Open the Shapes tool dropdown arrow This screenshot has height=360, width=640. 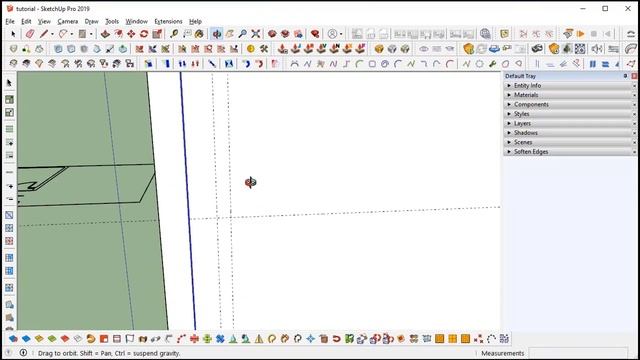click(91, 34)
